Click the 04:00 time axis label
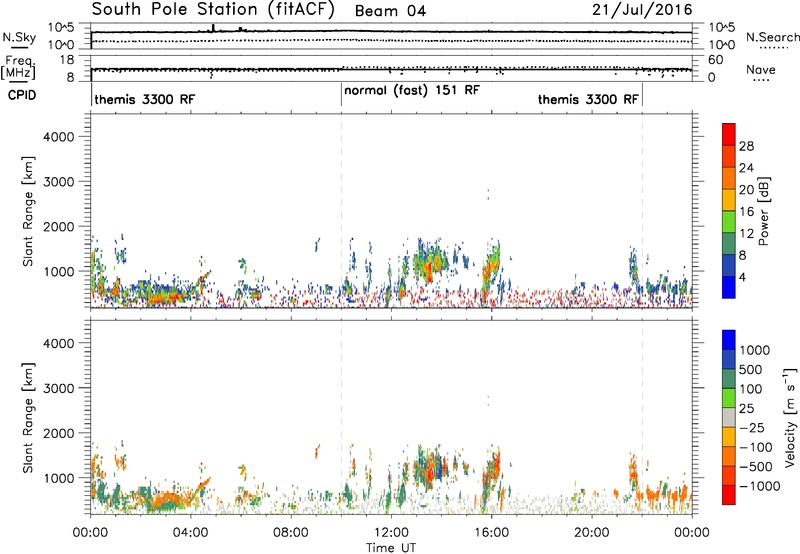This screenshot has height=554, width=800. coord(191,533)
